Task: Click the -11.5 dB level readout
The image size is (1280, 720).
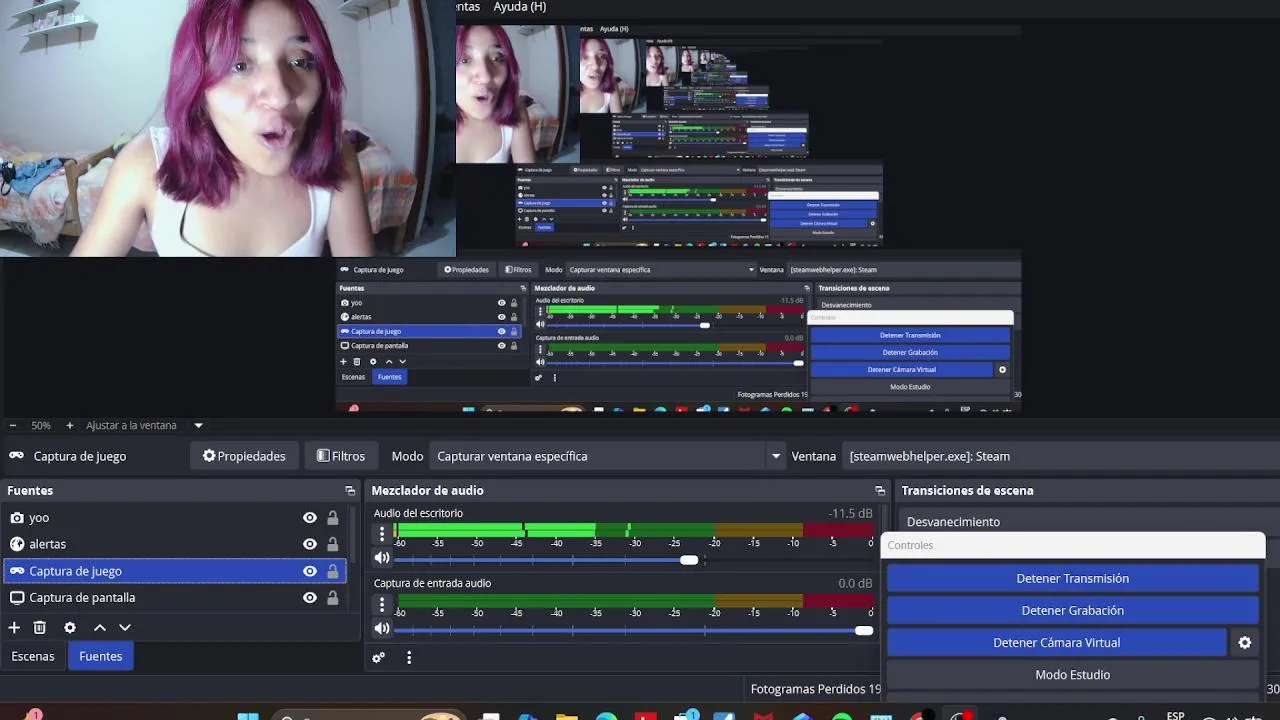Action: 850,514
